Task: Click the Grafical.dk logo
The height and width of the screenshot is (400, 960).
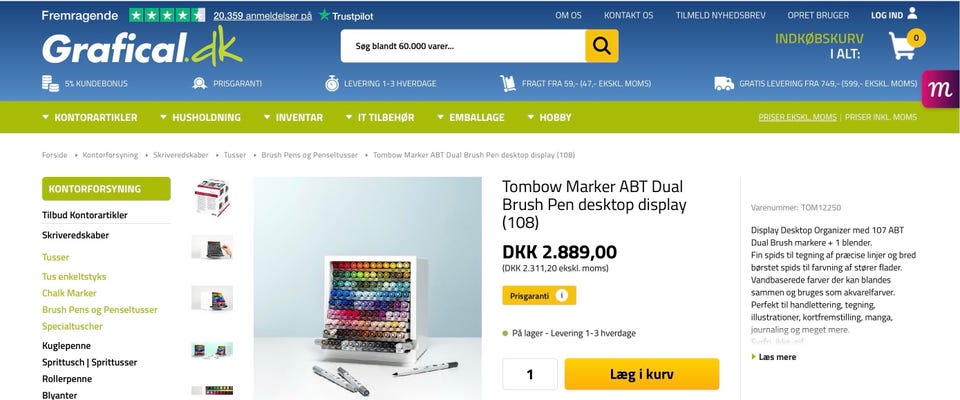Action: pyautogui.click(x=142, y=47)
